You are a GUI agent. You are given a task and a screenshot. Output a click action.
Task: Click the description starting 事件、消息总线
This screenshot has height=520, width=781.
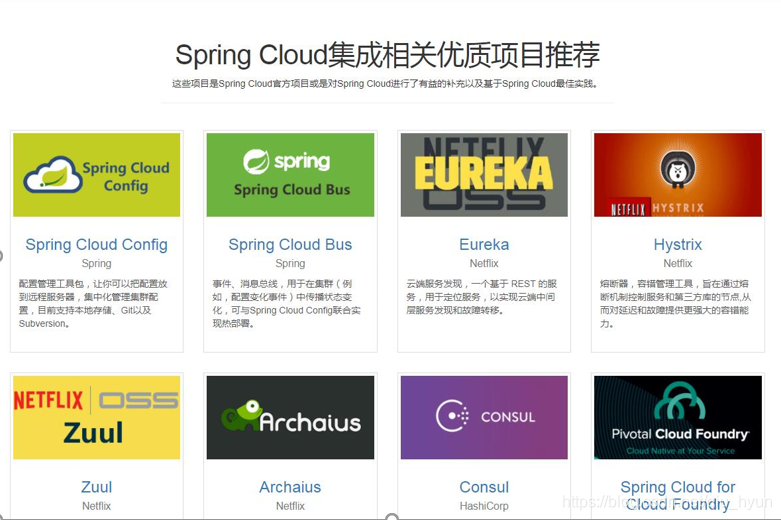tap(286, 303)
